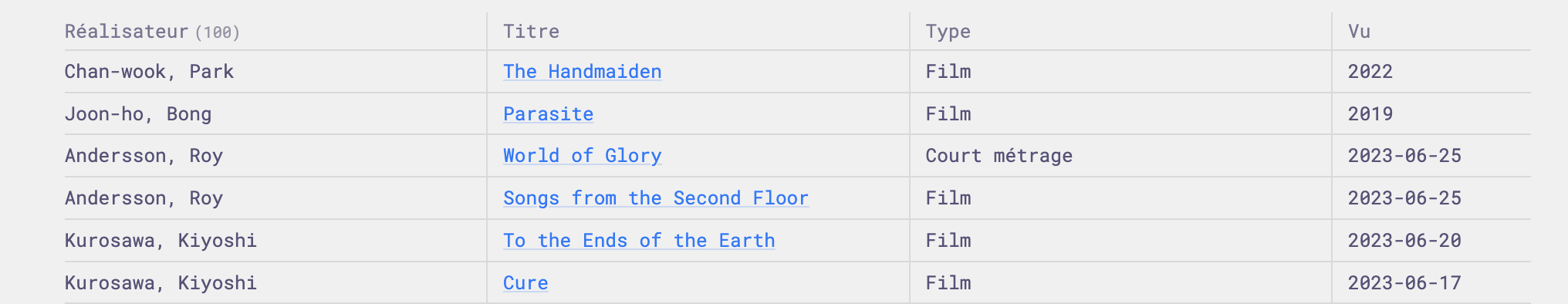
Task: Click the (100) count next to Réalisateur
Action: (x=218, y=32)
